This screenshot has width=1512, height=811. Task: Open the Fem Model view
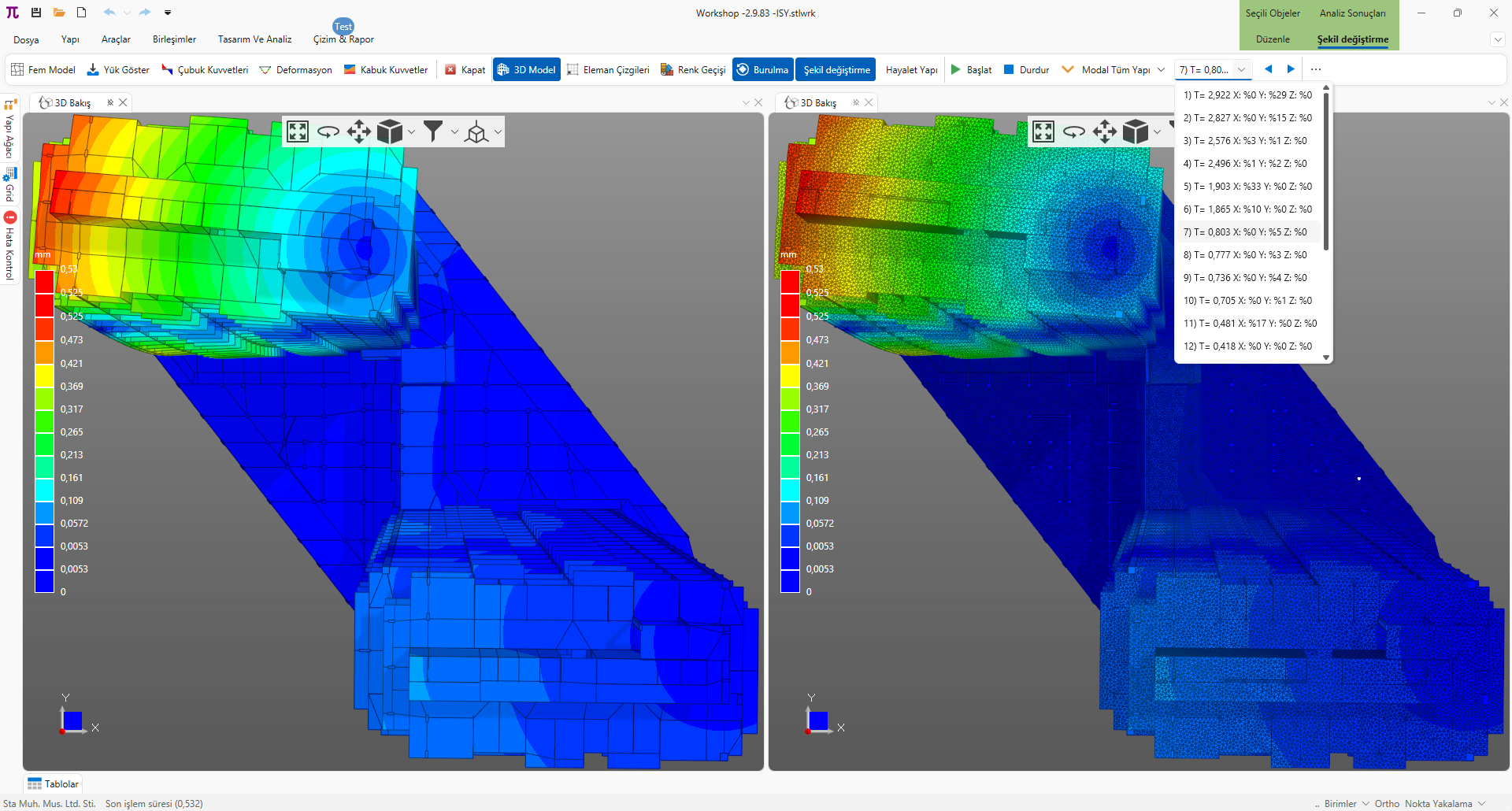pos(43,70)
